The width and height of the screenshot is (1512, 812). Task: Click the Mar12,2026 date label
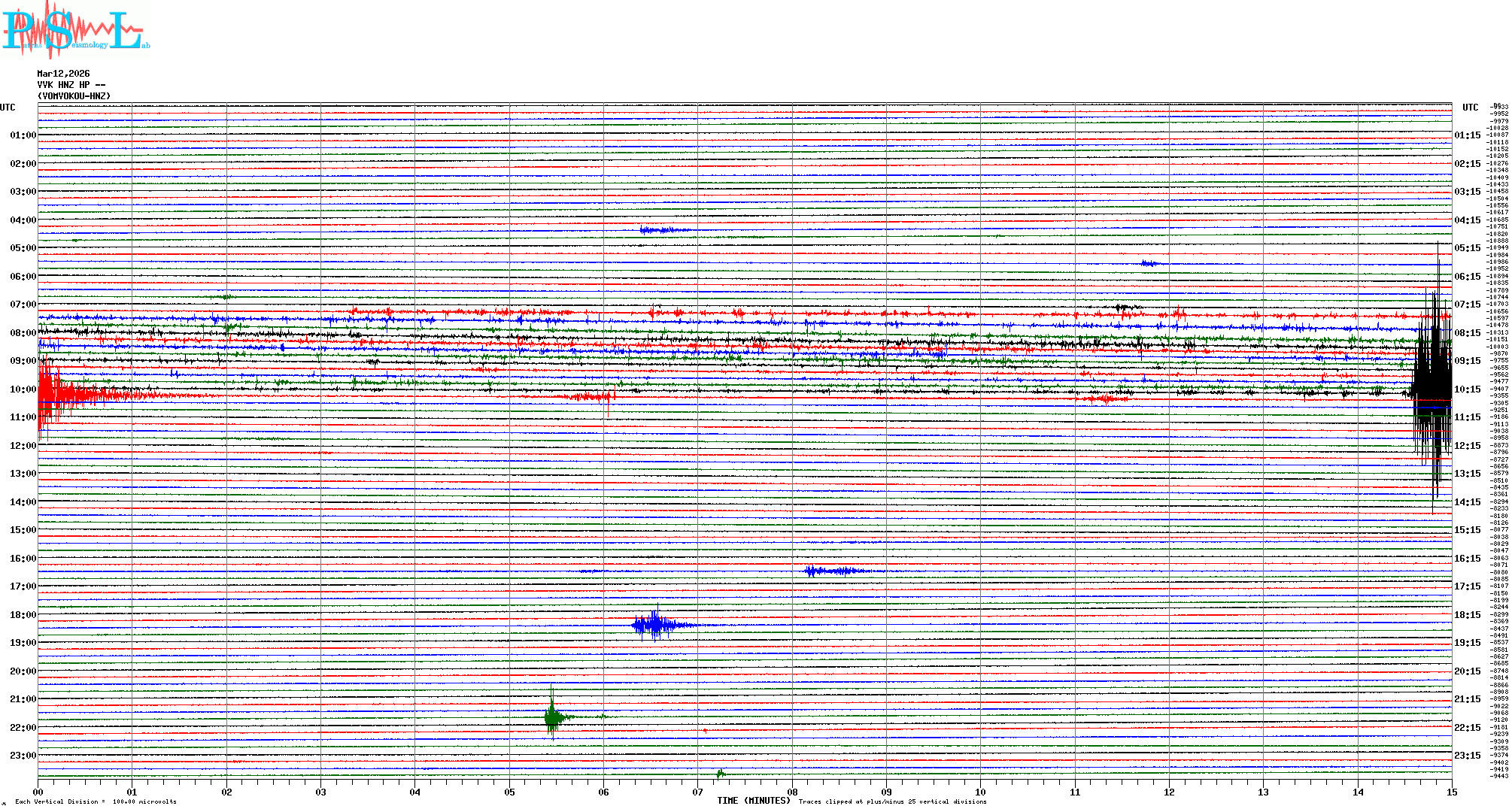[x=63, y=74]
